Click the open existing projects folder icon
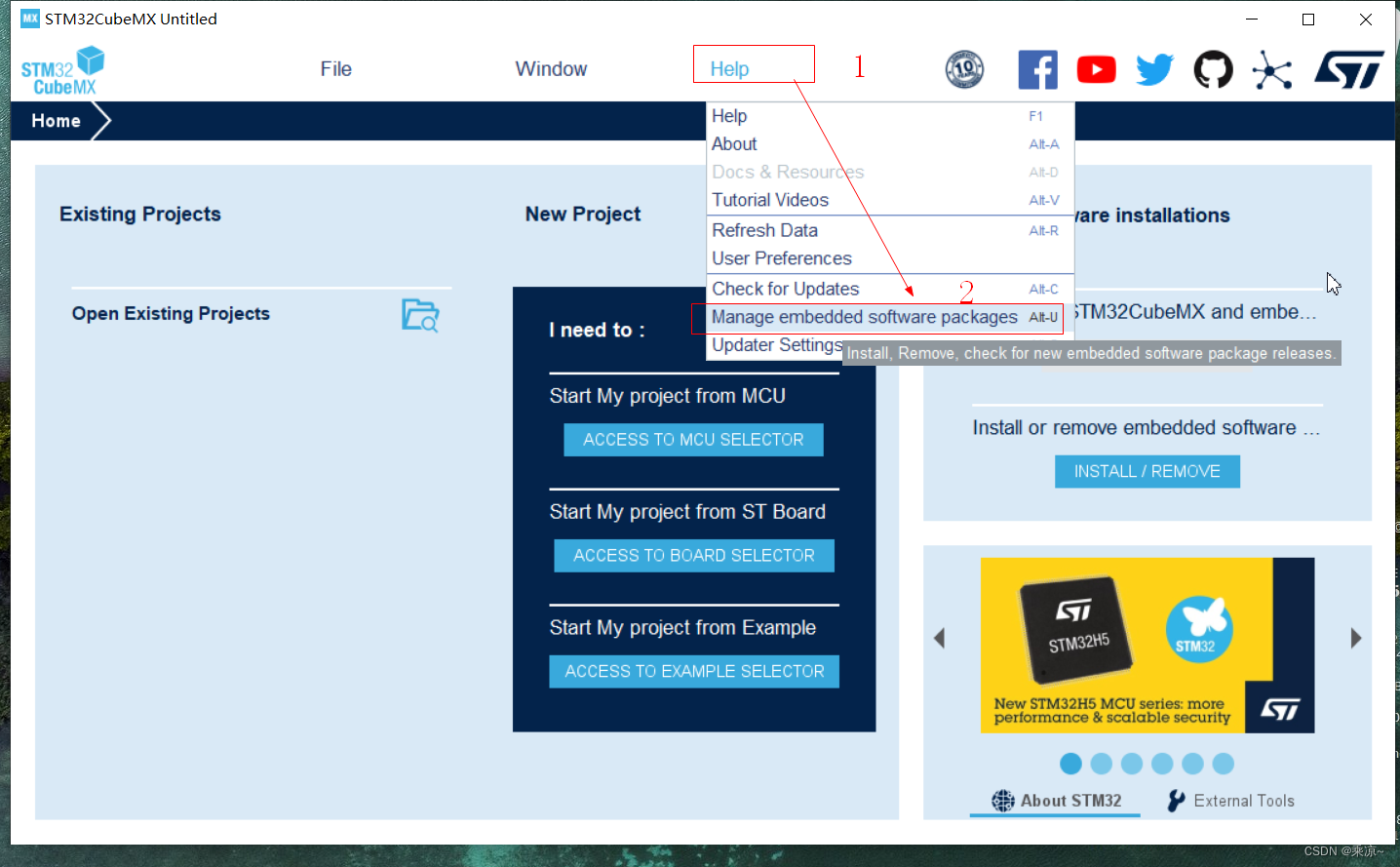Screen dimensions: 1400x867 (420, 315)
